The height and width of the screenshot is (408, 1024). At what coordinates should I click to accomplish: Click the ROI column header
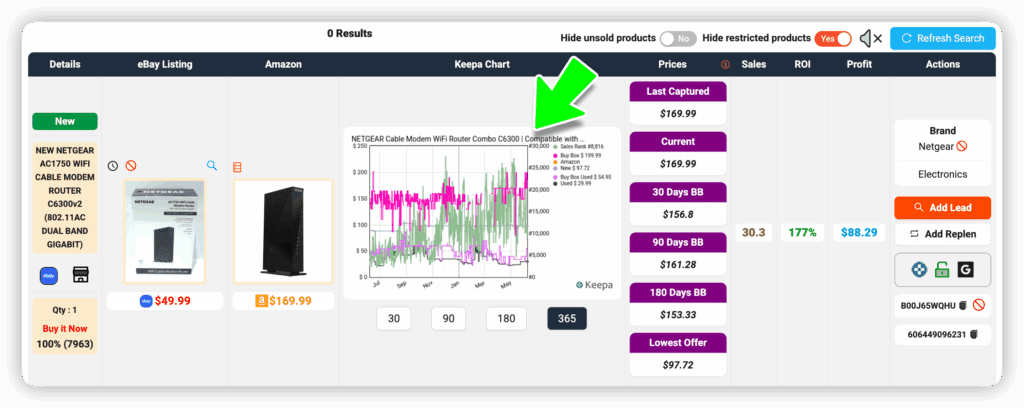(x=803, y=64)
